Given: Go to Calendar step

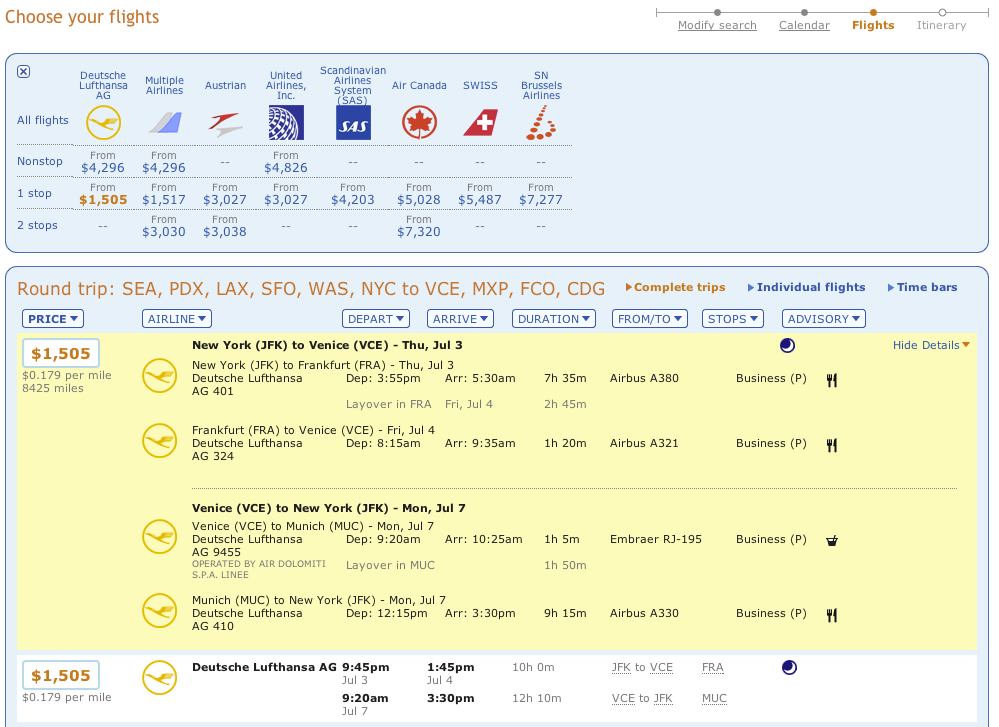Looking at the screenshot, I should [804, 25].
